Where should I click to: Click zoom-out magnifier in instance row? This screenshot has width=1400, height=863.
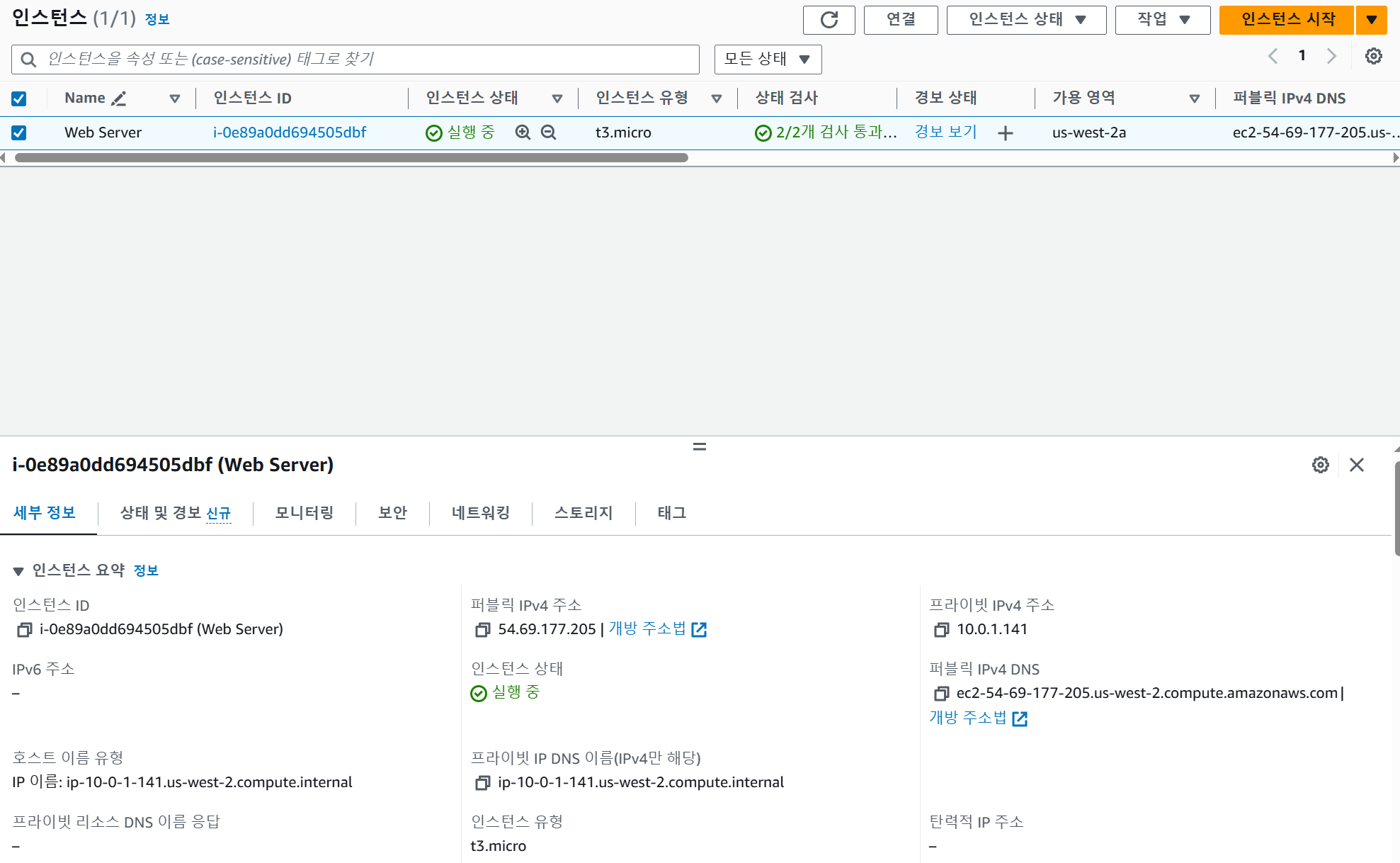pos(548,132)
